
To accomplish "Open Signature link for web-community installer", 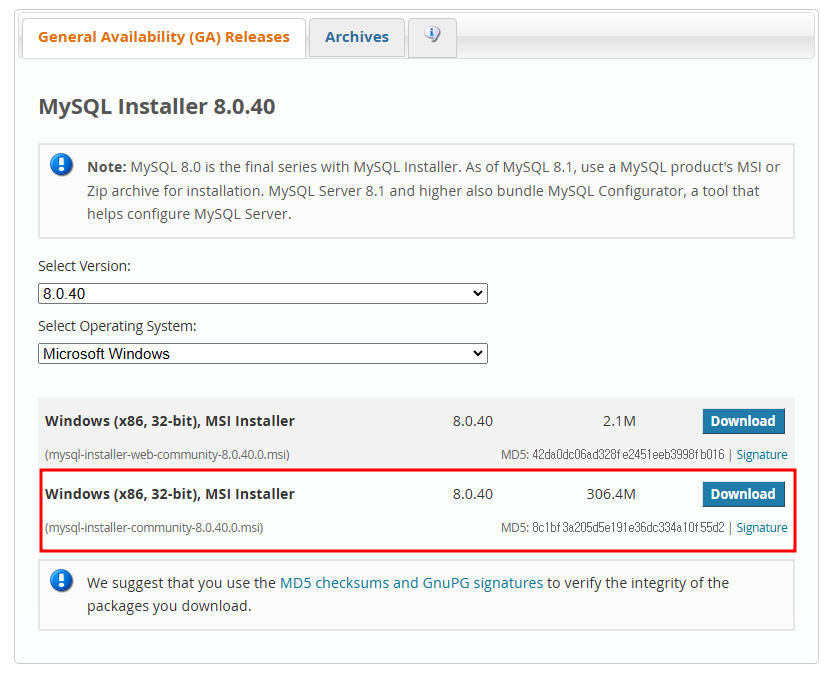I will (x=761, y=455).
